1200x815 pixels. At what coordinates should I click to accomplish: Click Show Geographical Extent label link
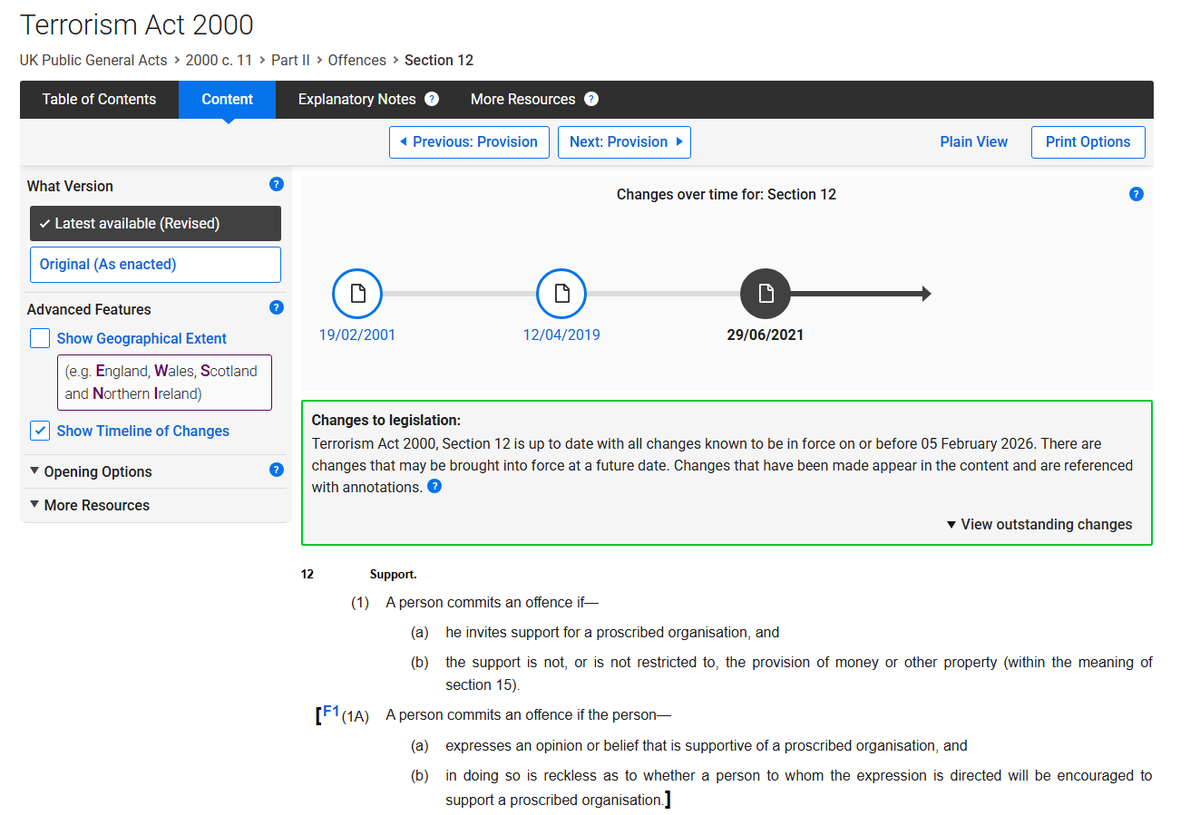point(141,338)
